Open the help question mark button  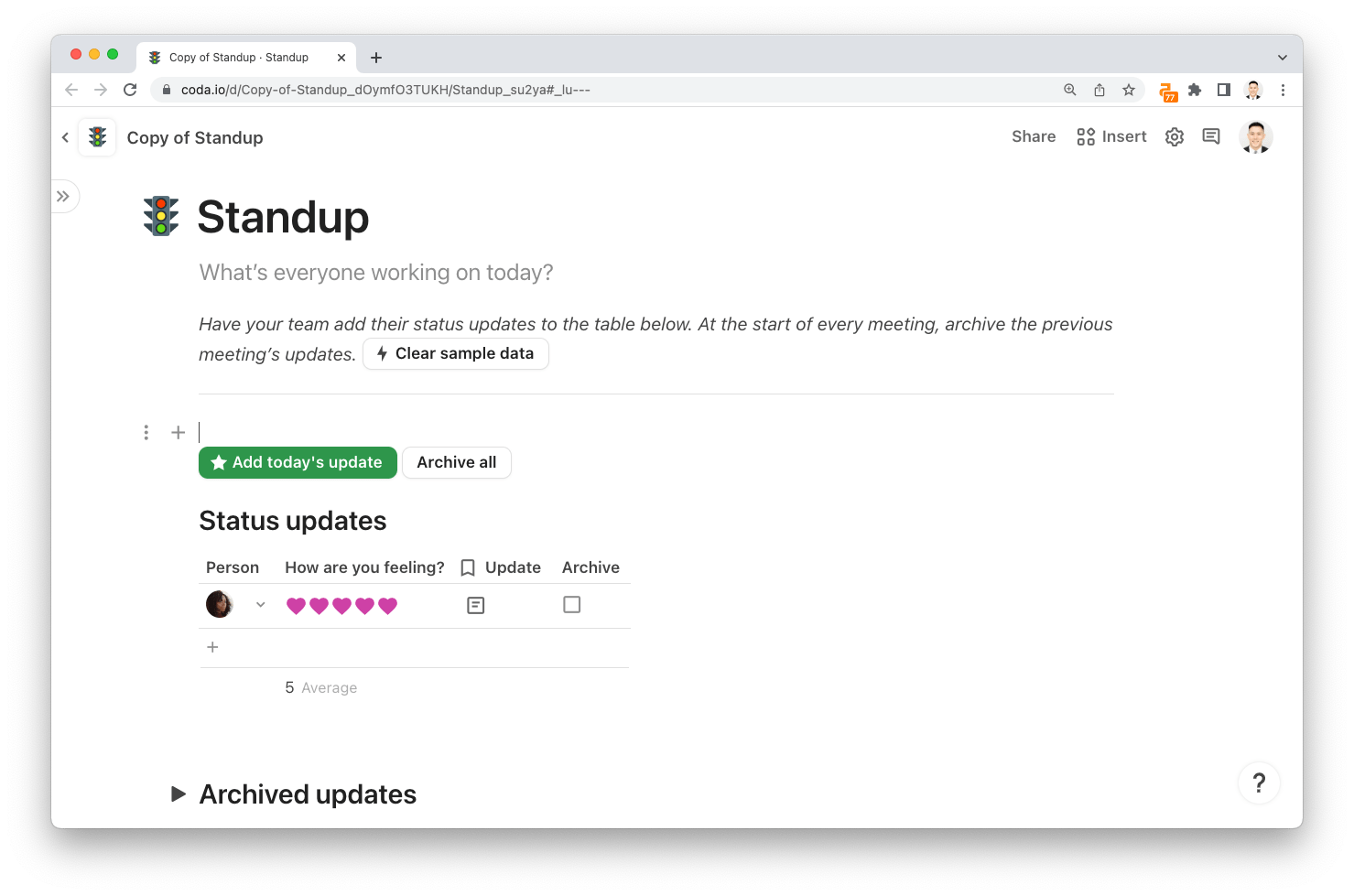1259,783
